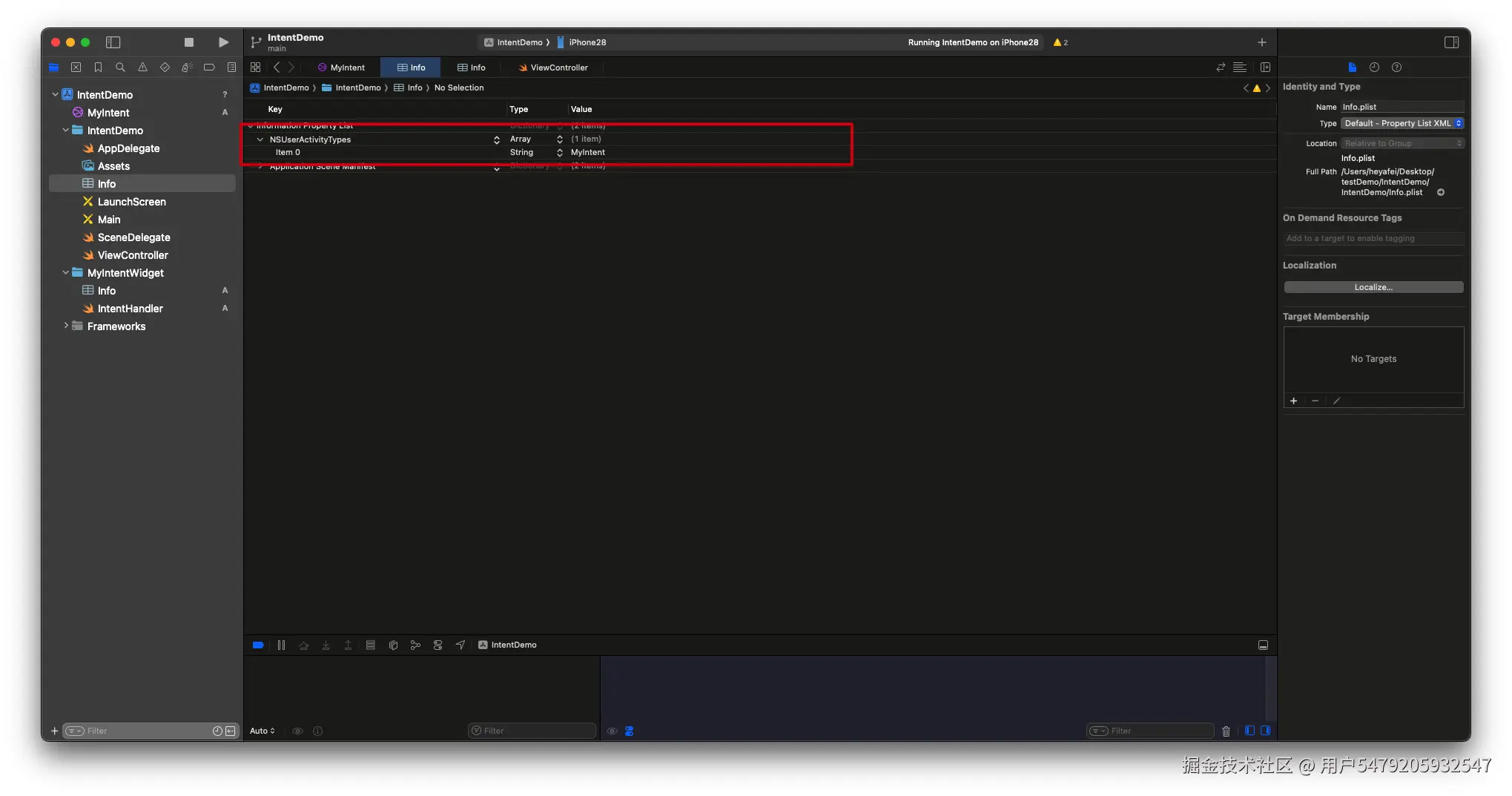Pause execution of the running app
This screenshot has width=1512, height=796.
(x=282, y=645)
